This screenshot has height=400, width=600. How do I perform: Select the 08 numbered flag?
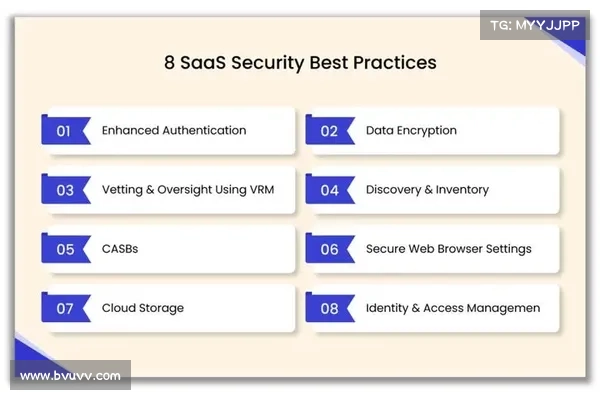pyautogui.click(x=330, y=307)
